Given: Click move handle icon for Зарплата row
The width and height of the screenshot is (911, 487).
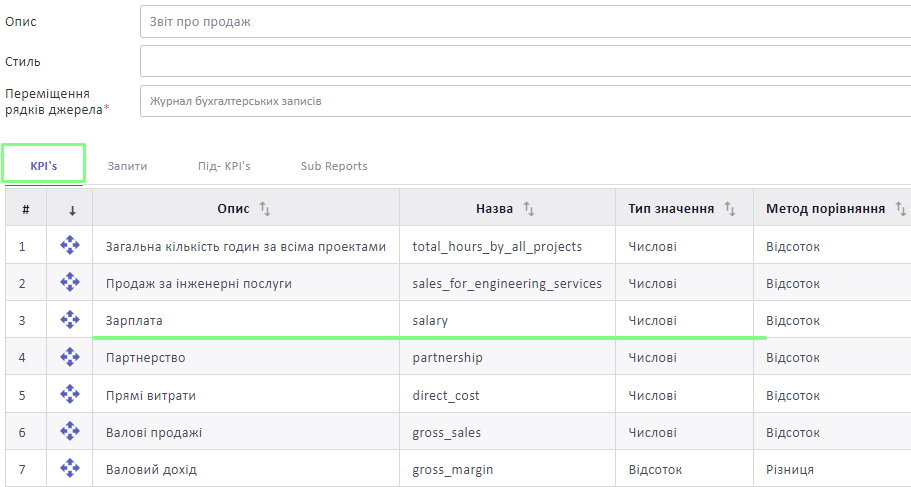Looking at the screenshot, I should [70, 320].
